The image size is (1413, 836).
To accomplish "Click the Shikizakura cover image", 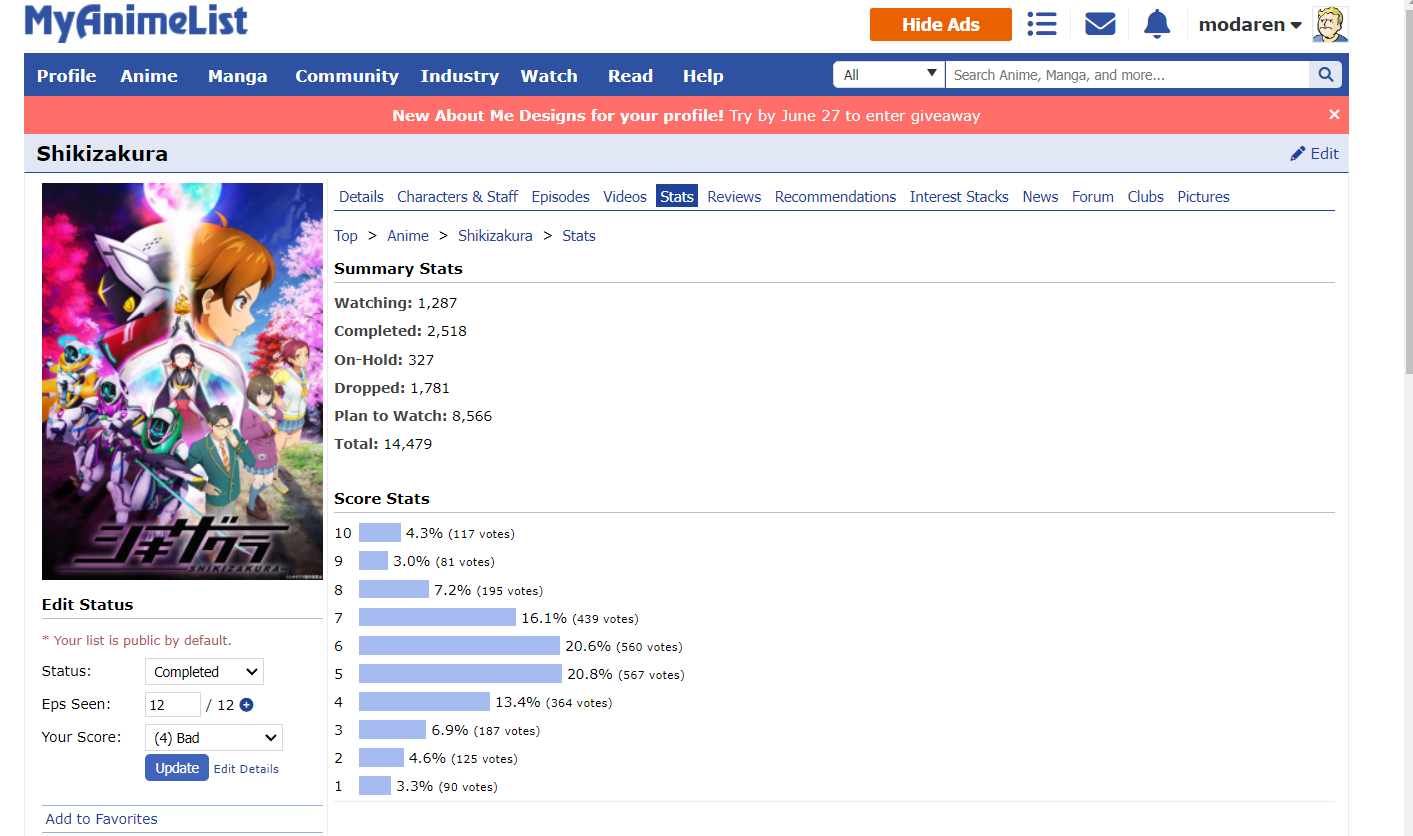I will click(182, 381).
